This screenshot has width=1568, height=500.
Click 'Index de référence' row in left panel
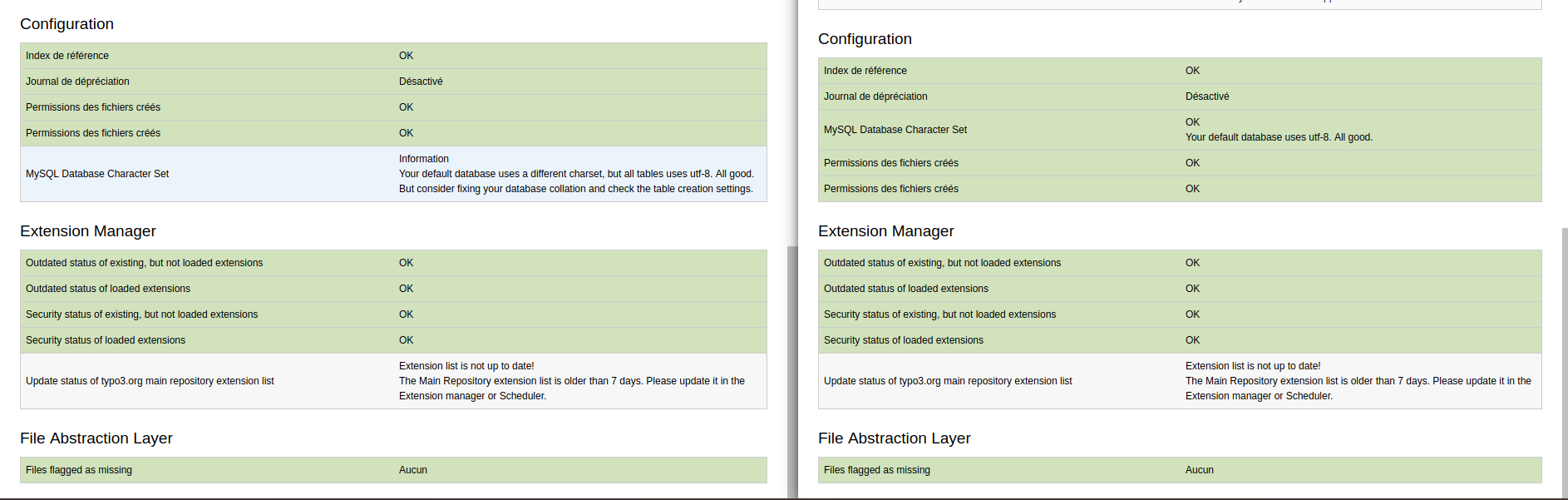point(67,56)
